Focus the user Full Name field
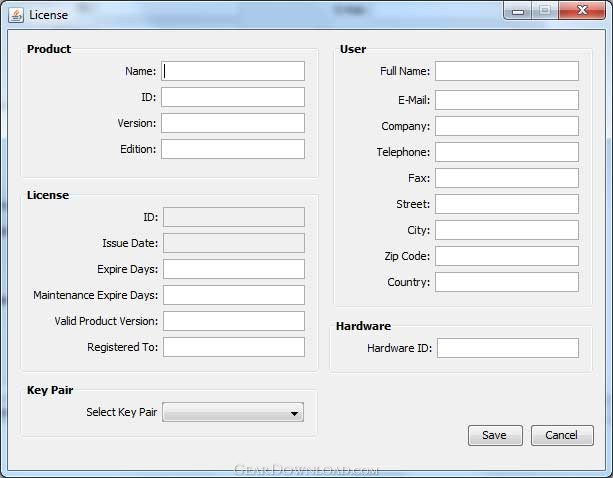Screen dimensions: 613x478 [506, 71]
